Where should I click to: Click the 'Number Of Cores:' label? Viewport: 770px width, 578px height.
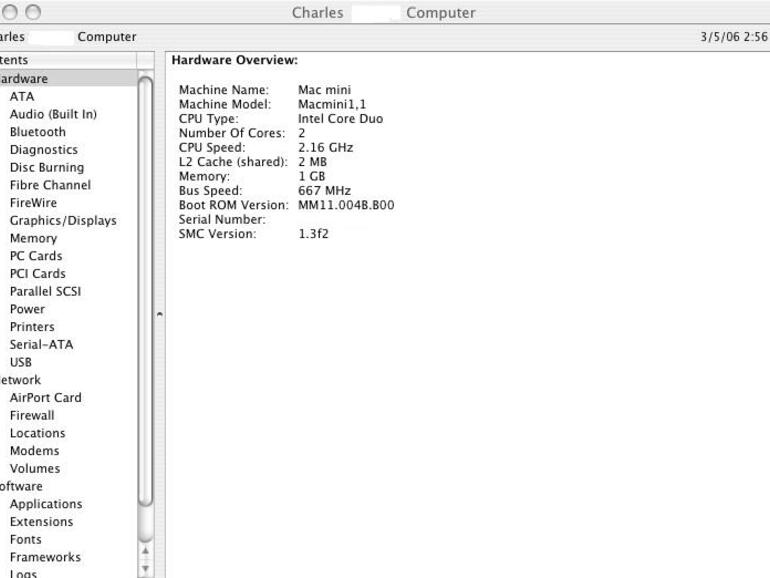click(232, 133)
